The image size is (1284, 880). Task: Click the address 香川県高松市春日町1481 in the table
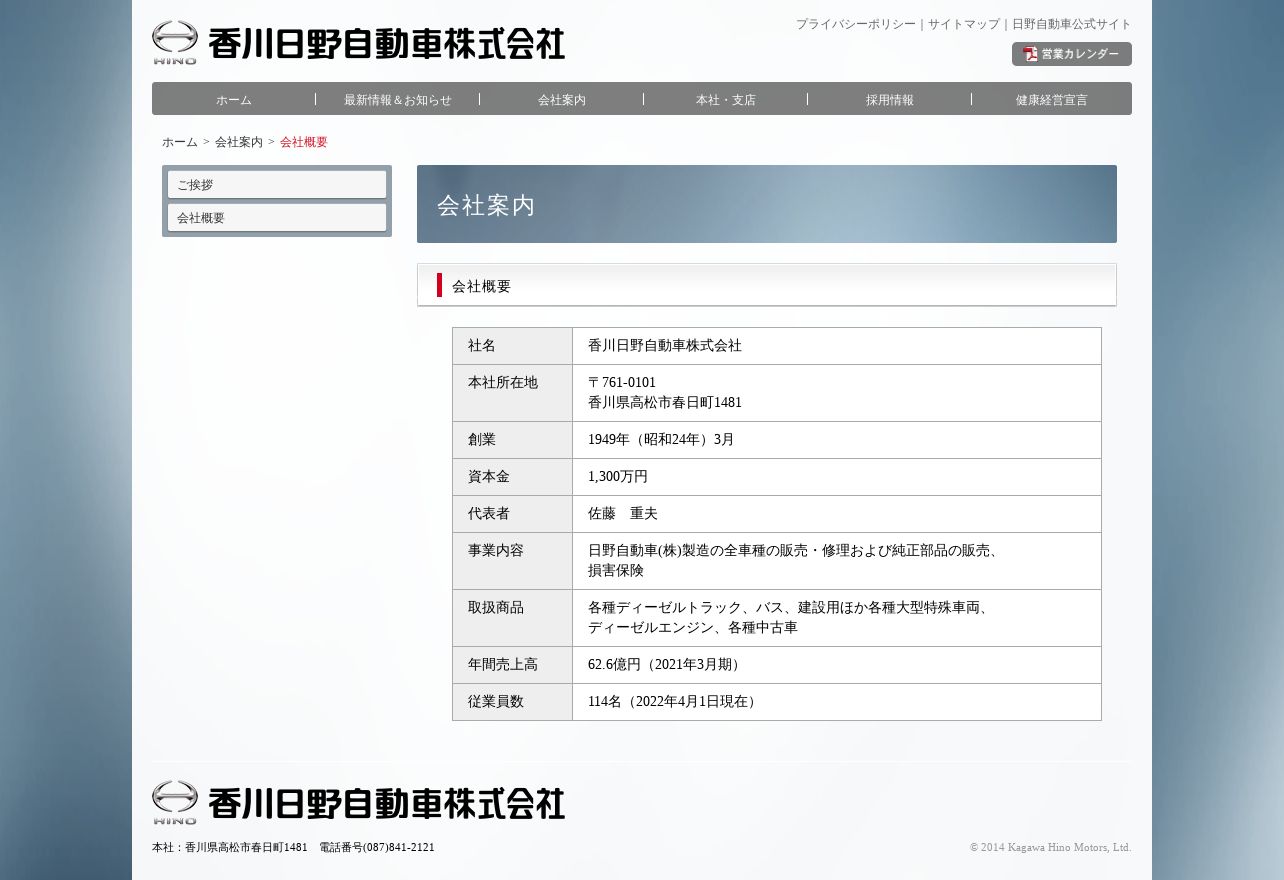665,403
